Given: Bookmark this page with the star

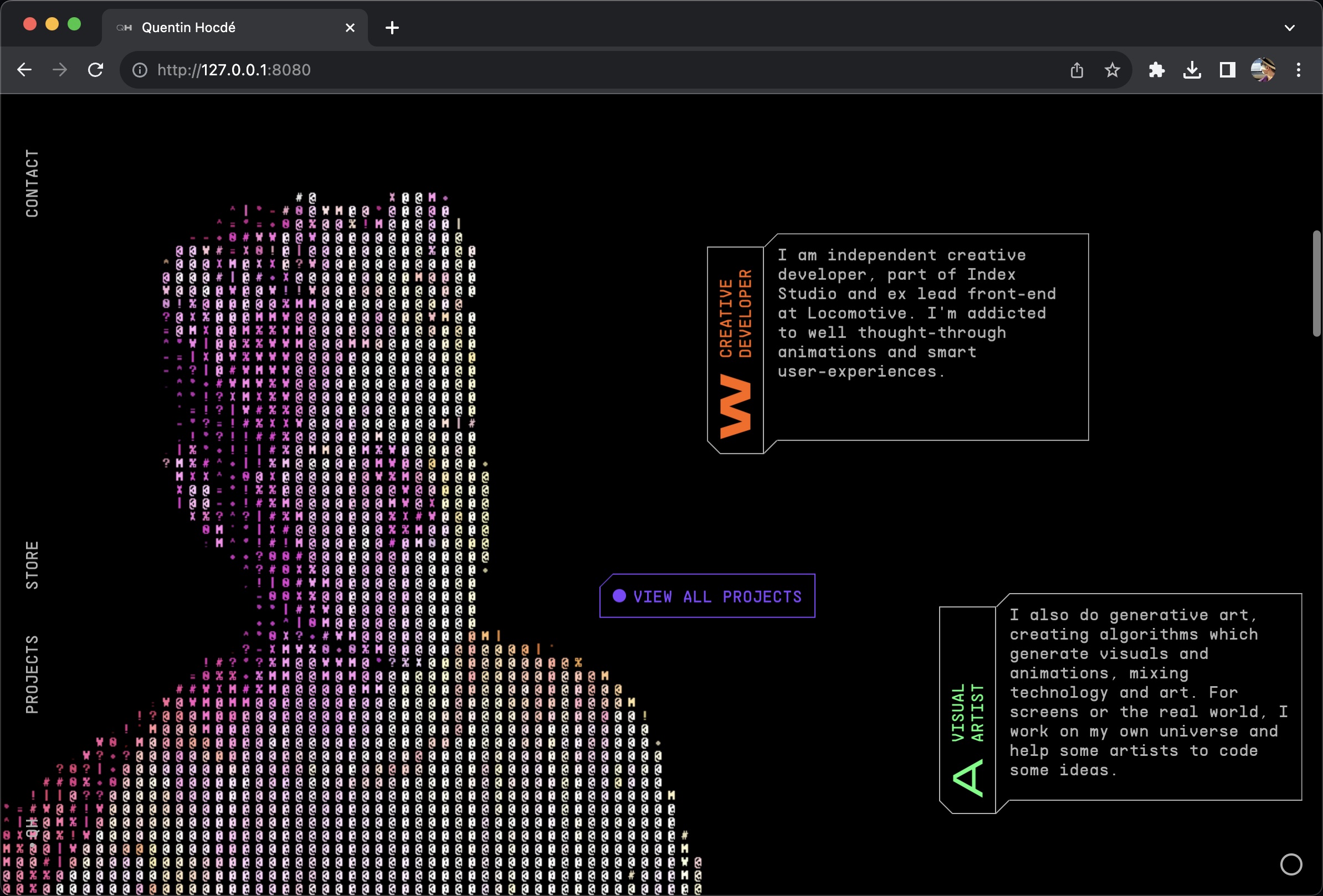Looking at the screenshot, I should pos(1112,70).
